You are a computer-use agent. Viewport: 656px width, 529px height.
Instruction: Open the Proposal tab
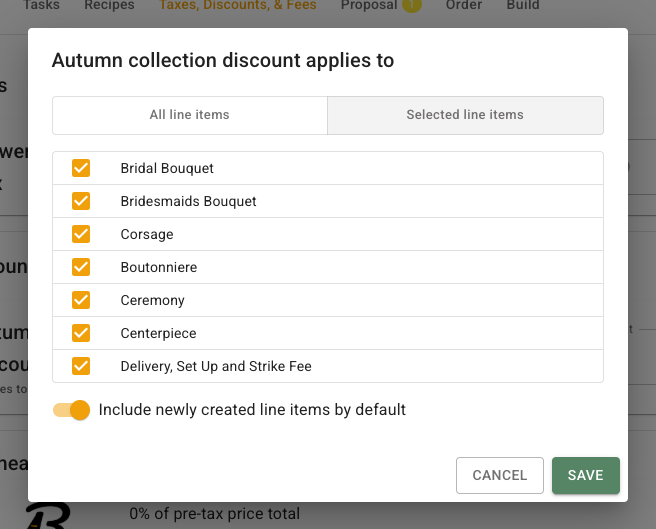point(369,5)
